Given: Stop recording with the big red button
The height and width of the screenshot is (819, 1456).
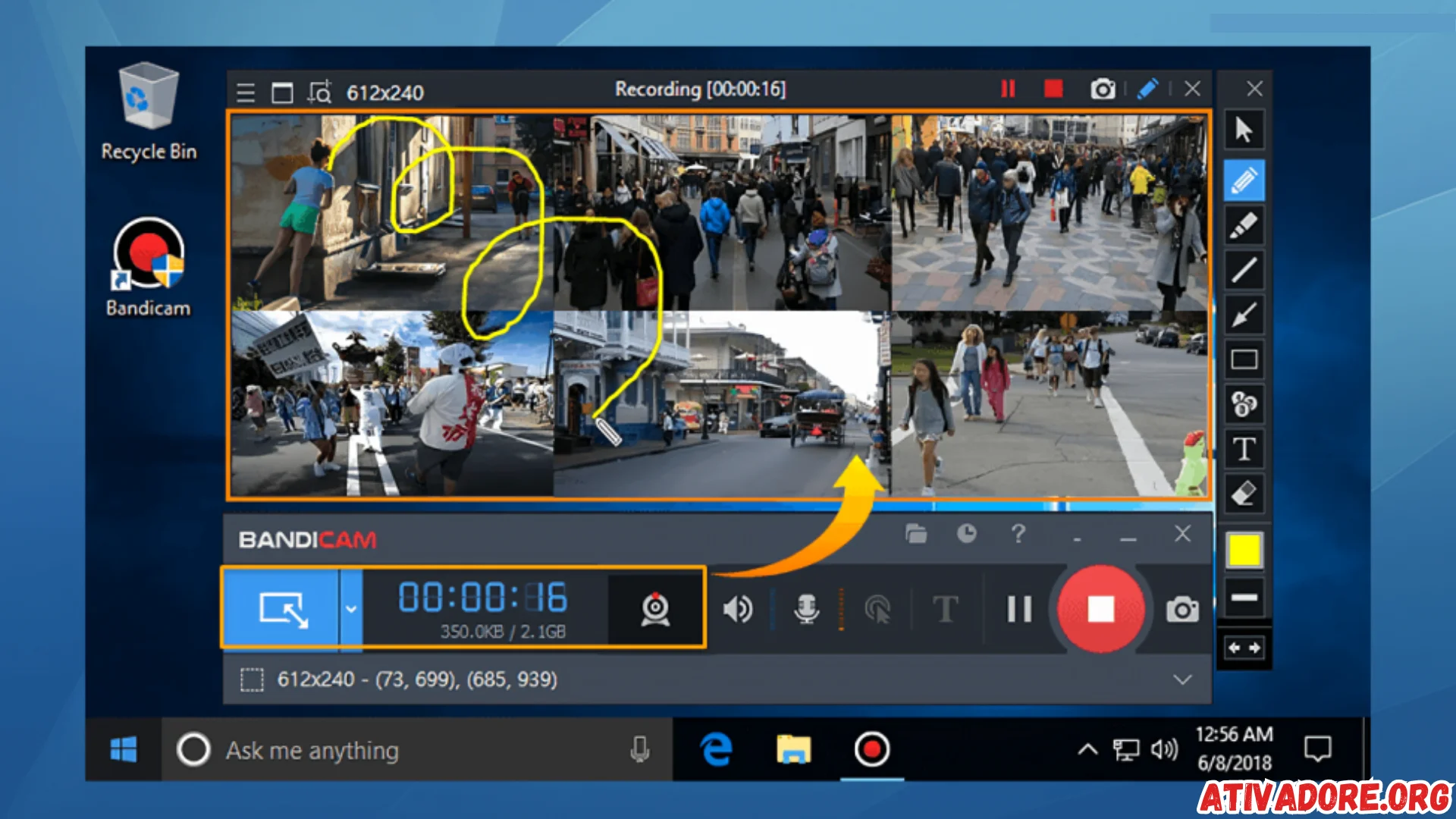Looking at the screenshot, I should click(x=1100, y=608).
